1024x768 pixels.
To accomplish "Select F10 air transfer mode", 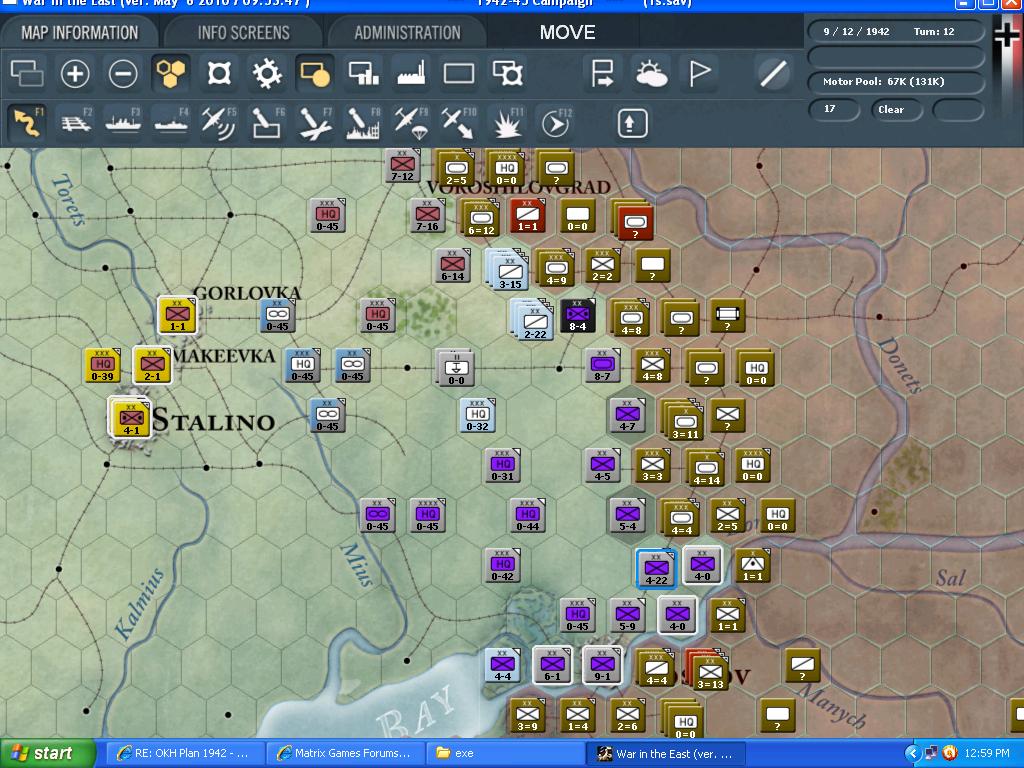I will click(460, 122).
